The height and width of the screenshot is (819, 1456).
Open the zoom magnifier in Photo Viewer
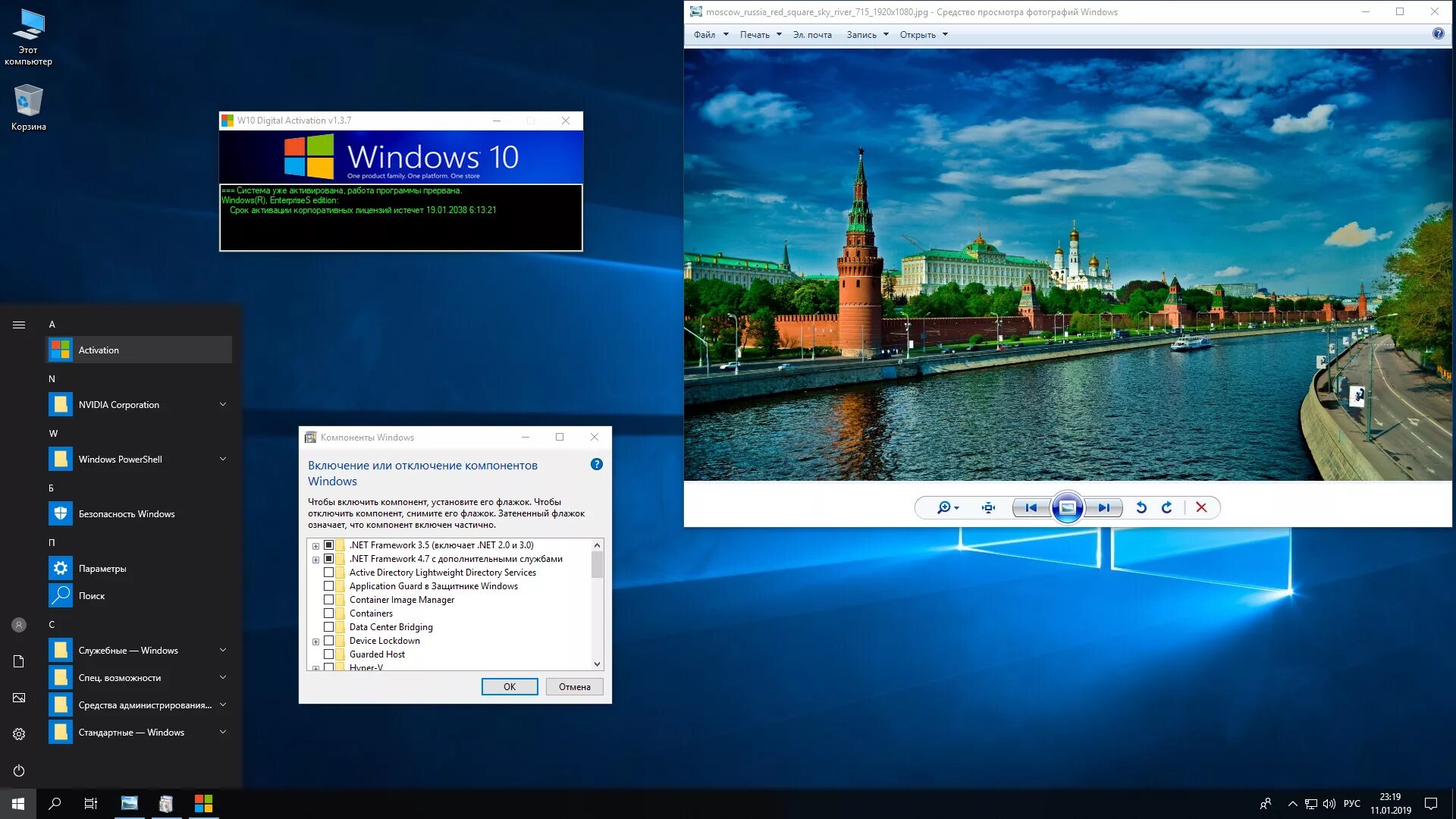(x=948, y=508)
